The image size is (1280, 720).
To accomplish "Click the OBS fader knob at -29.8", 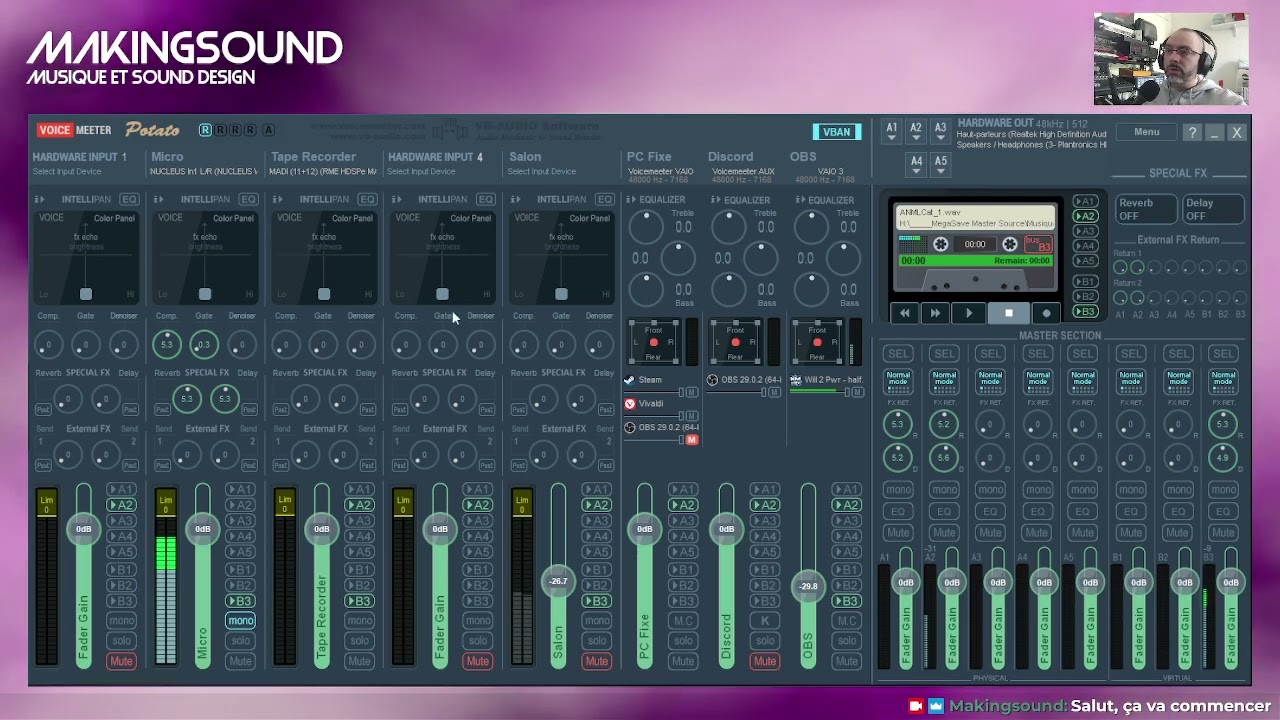I will [808, 586].
